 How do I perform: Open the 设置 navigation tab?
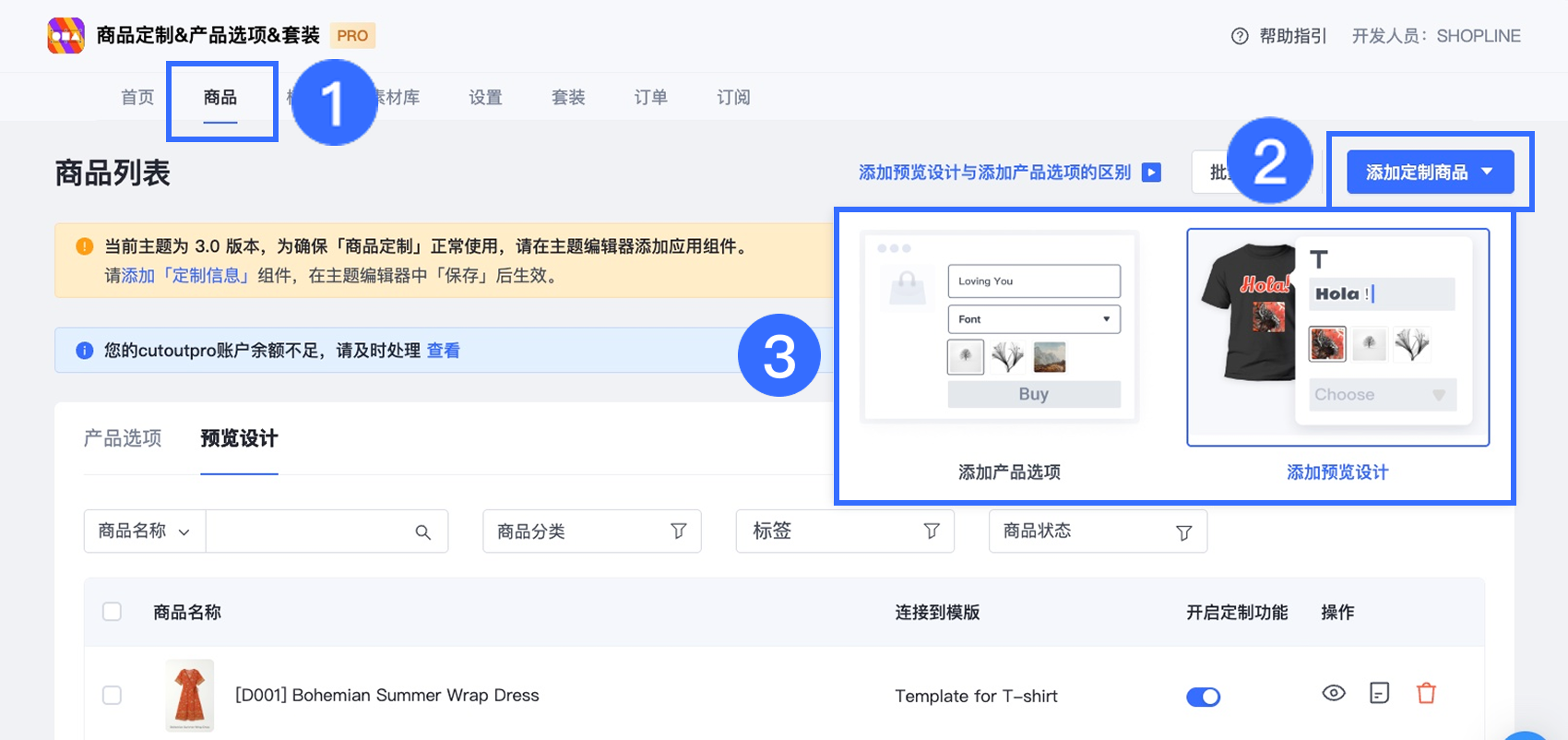click(x=485, y=97)
